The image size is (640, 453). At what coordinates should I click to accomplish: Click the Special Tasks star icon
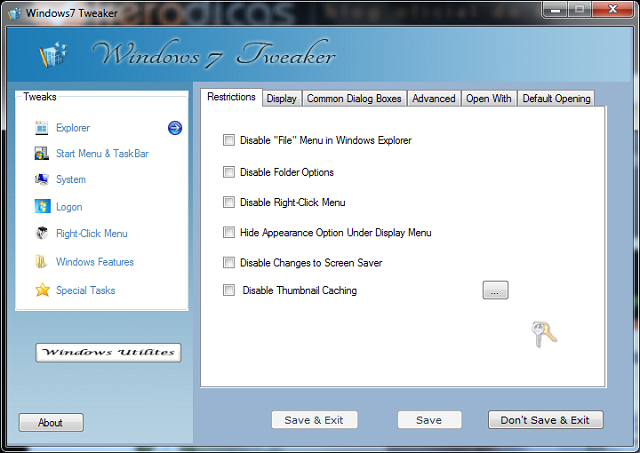click(x=42, y=290)
